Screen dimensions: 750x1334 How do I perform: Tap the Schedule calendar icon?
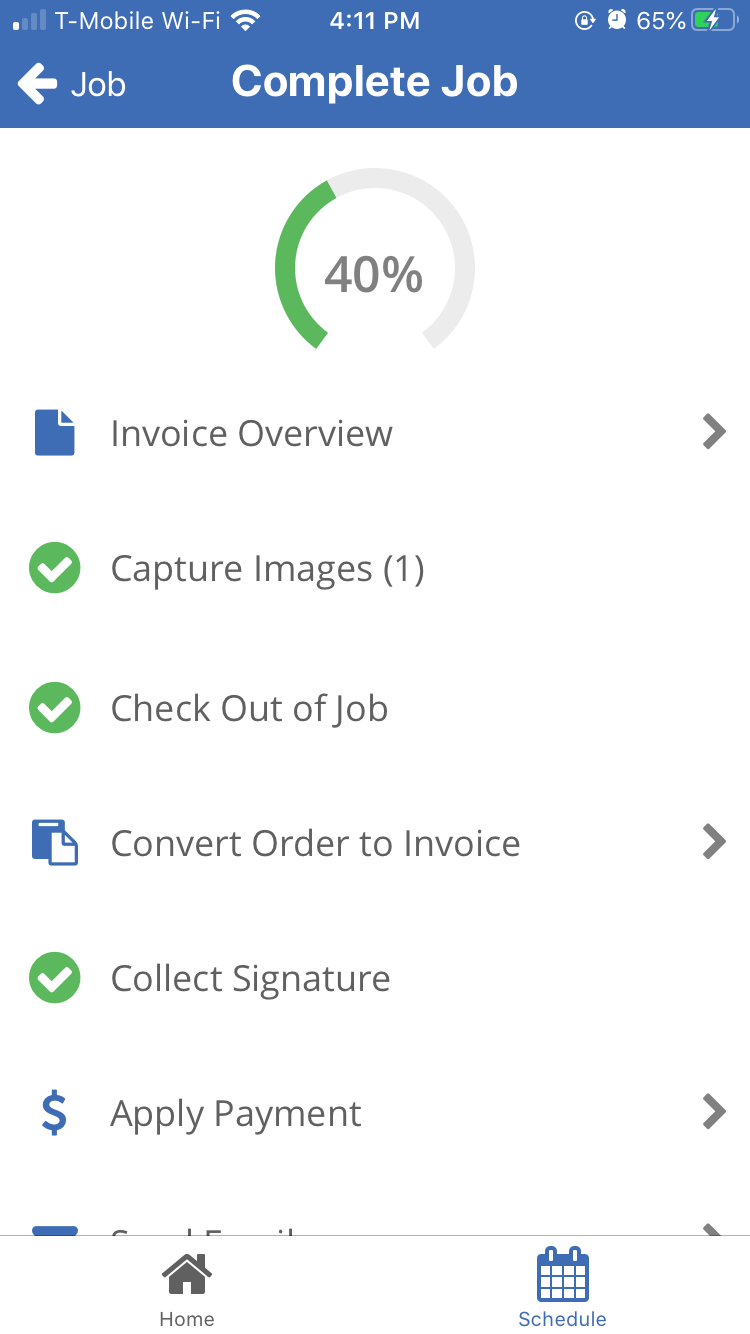[x=562, y=1275]
